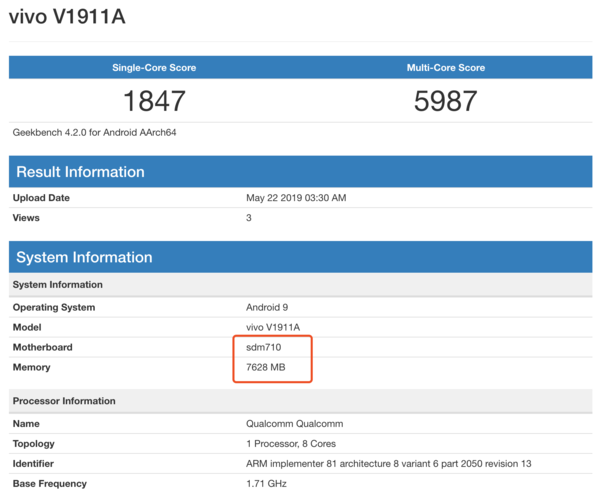This screenshot has width=600, height=502.
Task: Select the views count 3
Action: pos(249,218)
